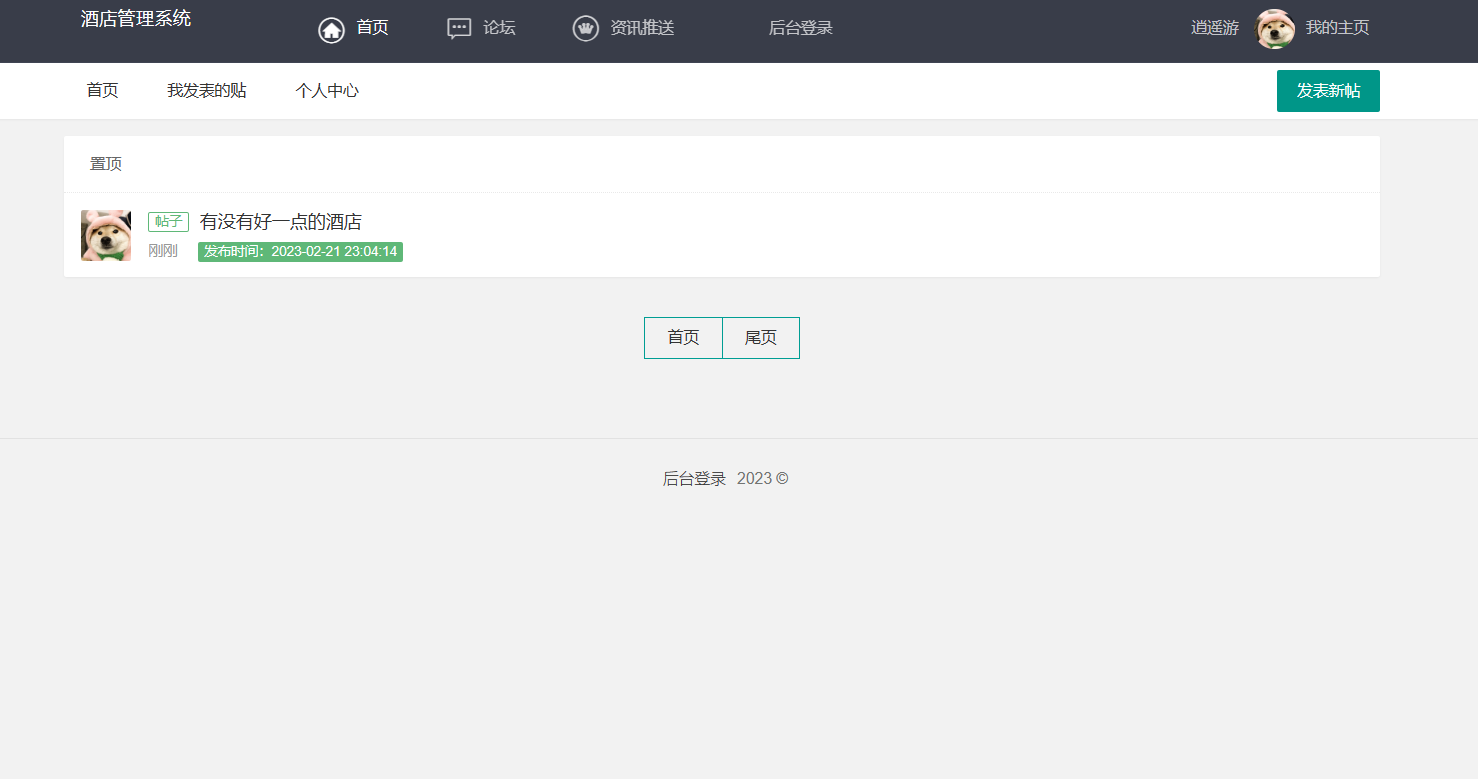Open 论坛 text in the top navigation

coord(499,28)
